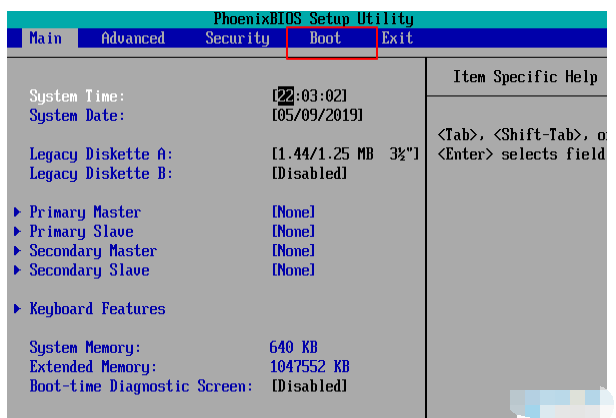The image size is (616, 418).
Task: Switch to the Advanced tab
Action: point(133,38)
